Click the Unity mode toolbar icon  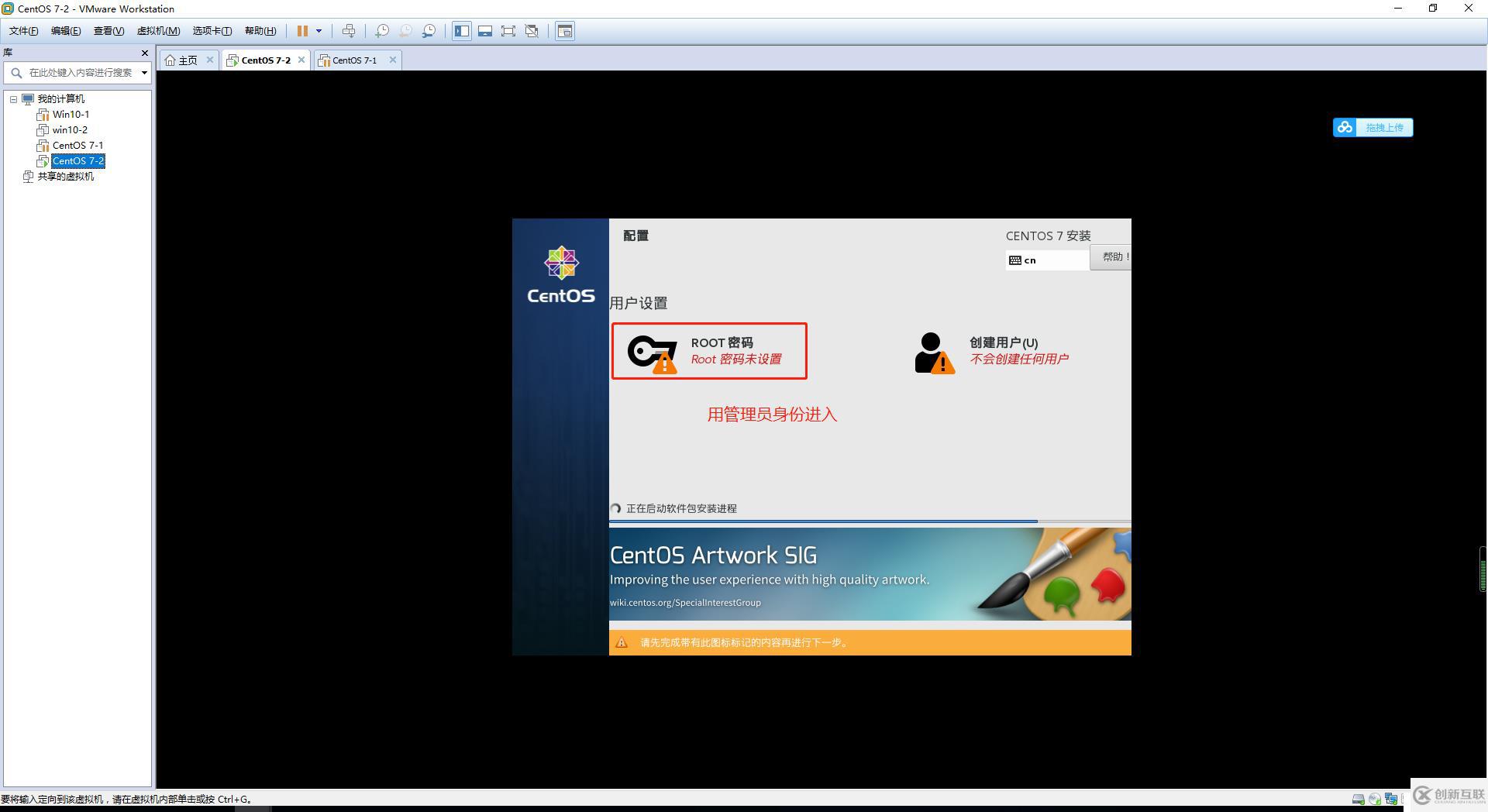(532, 31)
